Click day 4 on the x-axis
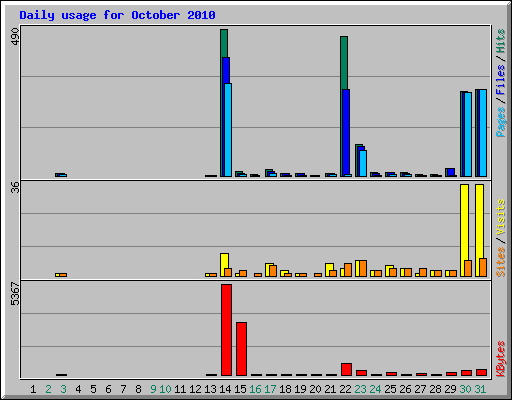Image resolution: width=512 pixels, height=400 pixels. pos(78,389)
